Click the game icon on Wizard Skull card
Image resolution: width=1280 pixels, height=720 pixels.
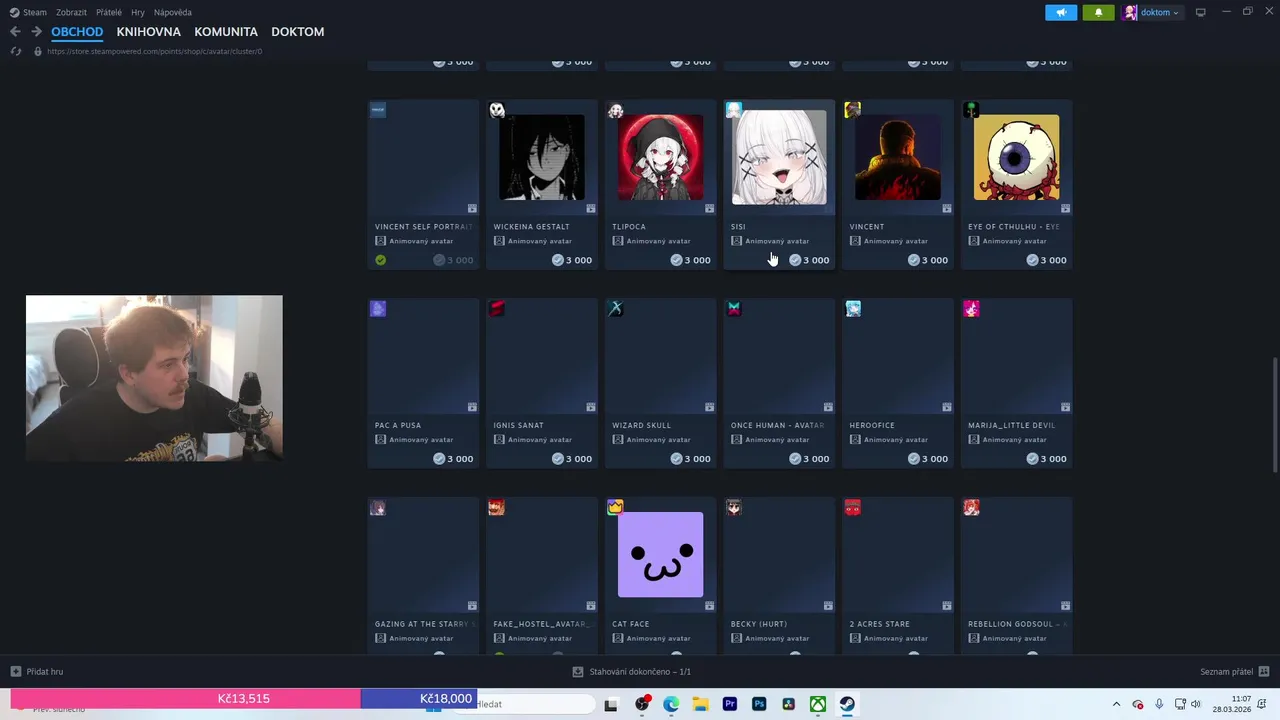pos(616,309)
